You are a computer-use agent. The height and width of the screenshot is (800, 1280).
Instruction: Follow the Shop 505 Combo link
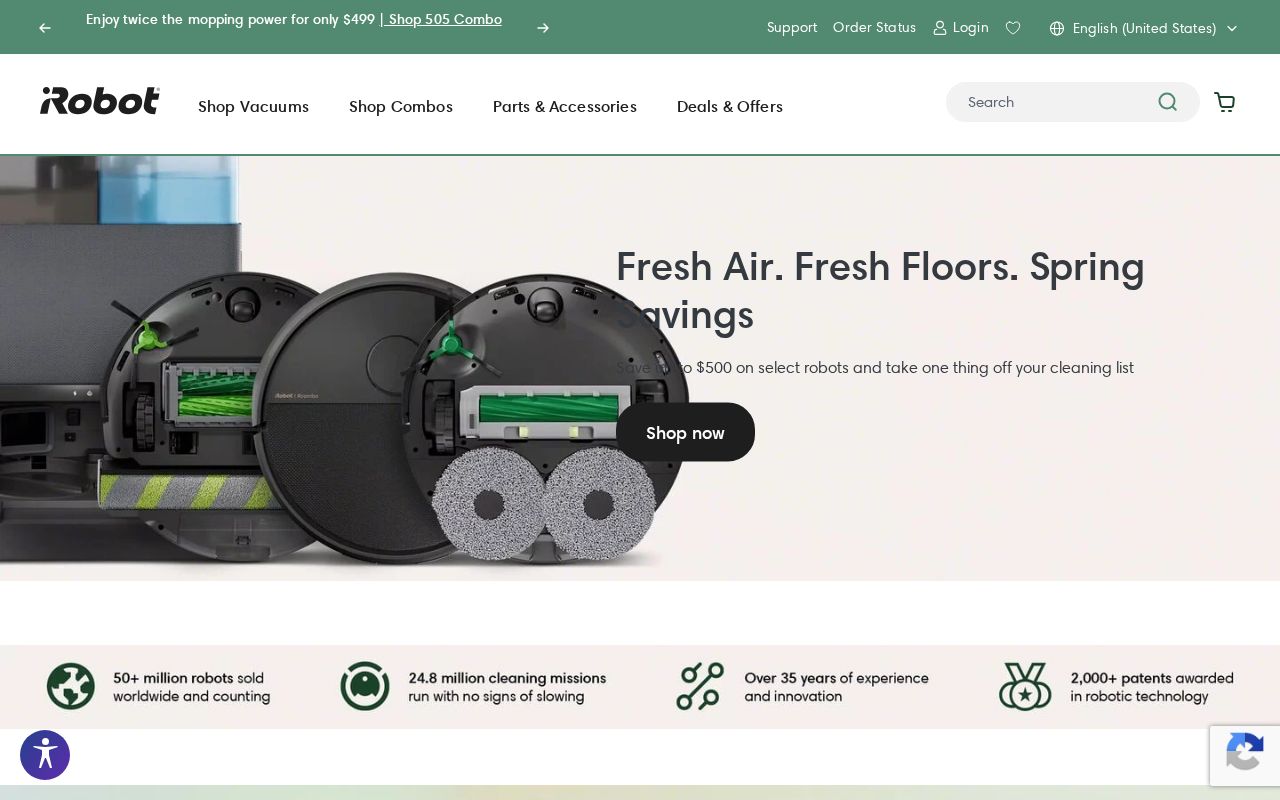[x=444, y=19]
